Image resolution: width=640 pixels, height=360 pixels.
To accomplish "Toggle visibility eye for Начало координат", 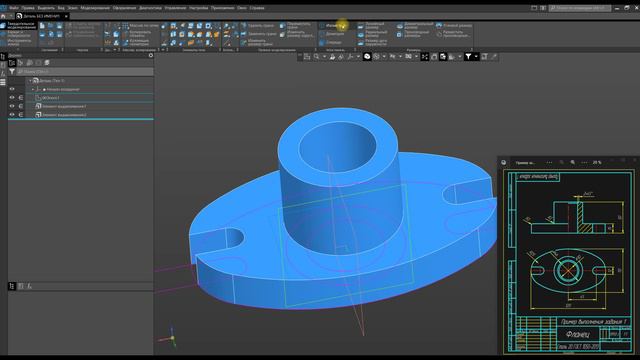I will 12,89.
